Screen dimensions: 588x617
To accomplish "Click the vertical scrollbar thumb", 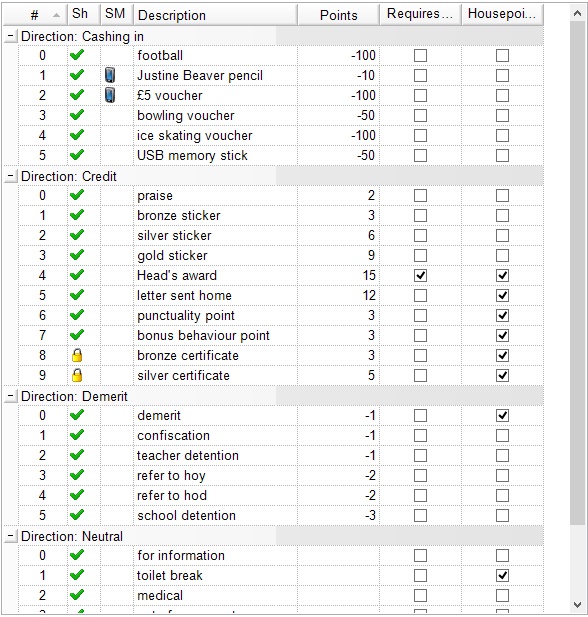I will coord(577,272).
